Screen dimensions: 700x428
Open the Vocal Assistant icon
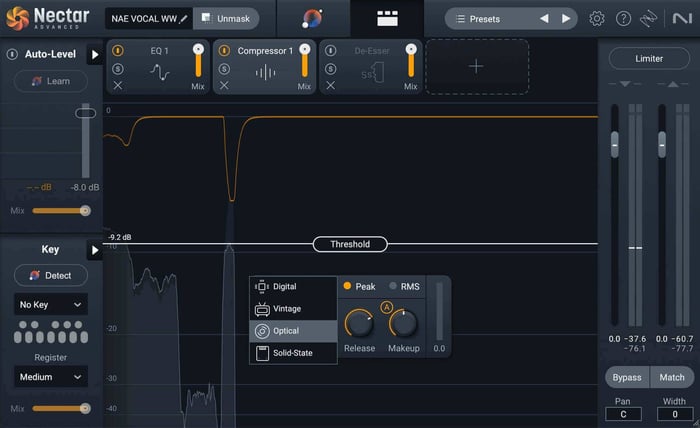(312, 19)
